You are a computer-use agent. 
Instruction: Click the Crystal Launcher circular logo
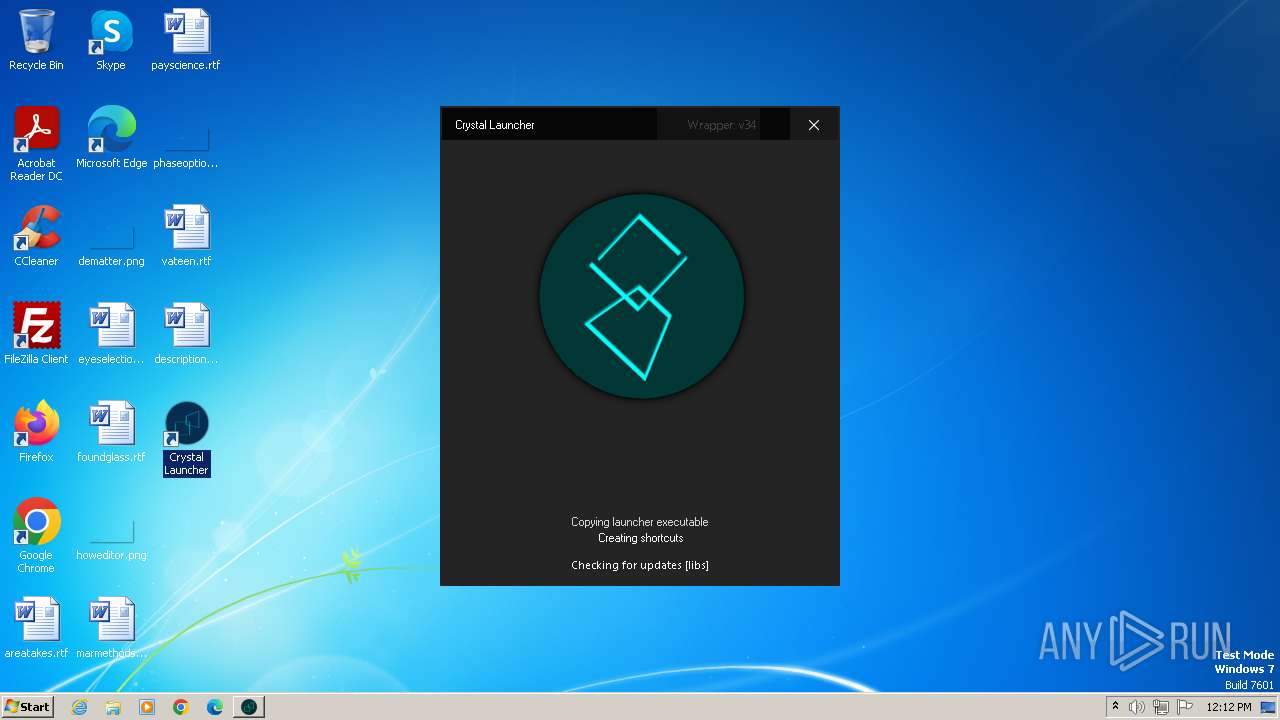641,297
